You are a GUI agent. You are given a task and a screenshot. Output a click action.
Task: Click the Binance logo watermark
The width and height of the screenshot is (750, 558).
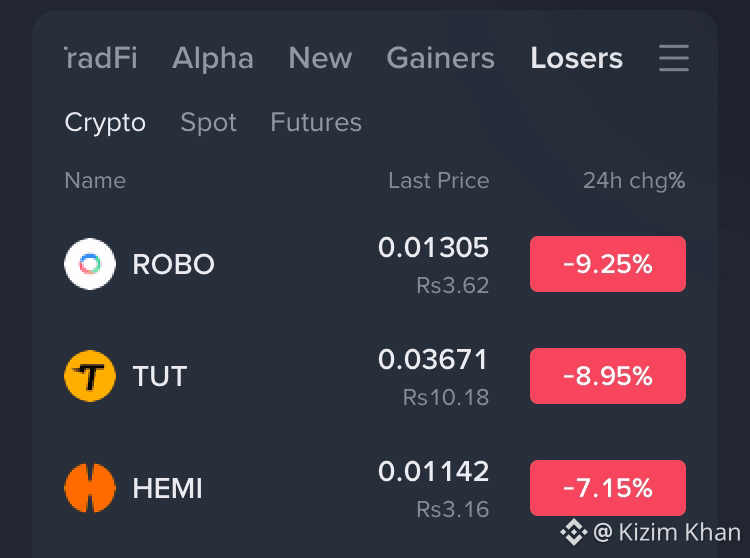pyautogui.click(x=574, y=532)
